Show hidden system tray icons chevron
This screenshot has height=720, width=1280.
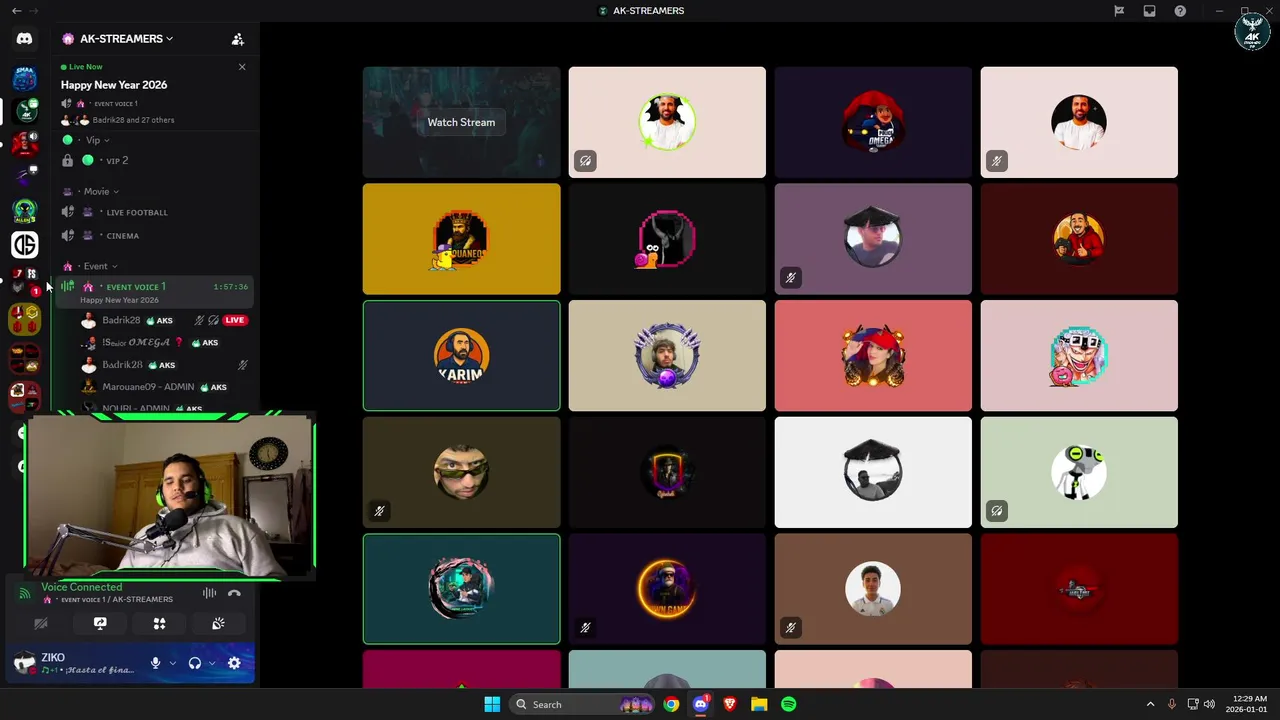tap(1150, 704)
